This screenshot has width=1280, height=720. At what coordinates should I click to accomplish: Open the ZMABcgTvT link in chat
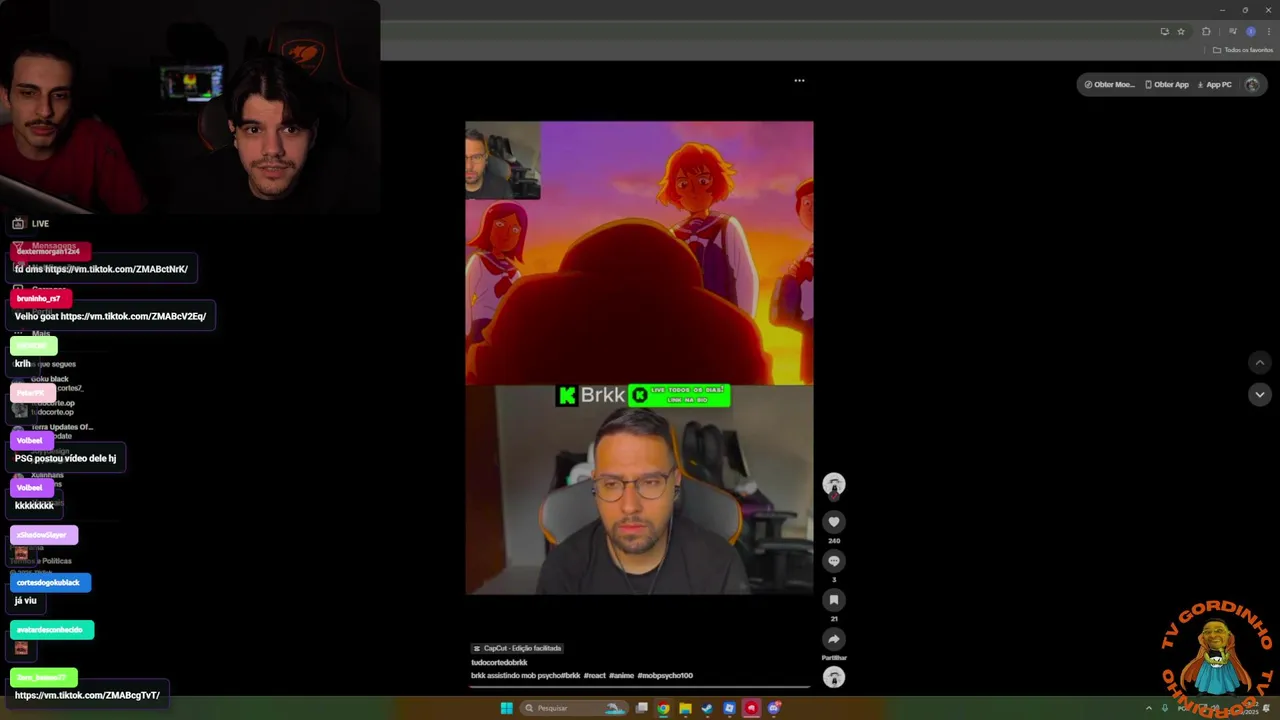[x=87, y=695]
